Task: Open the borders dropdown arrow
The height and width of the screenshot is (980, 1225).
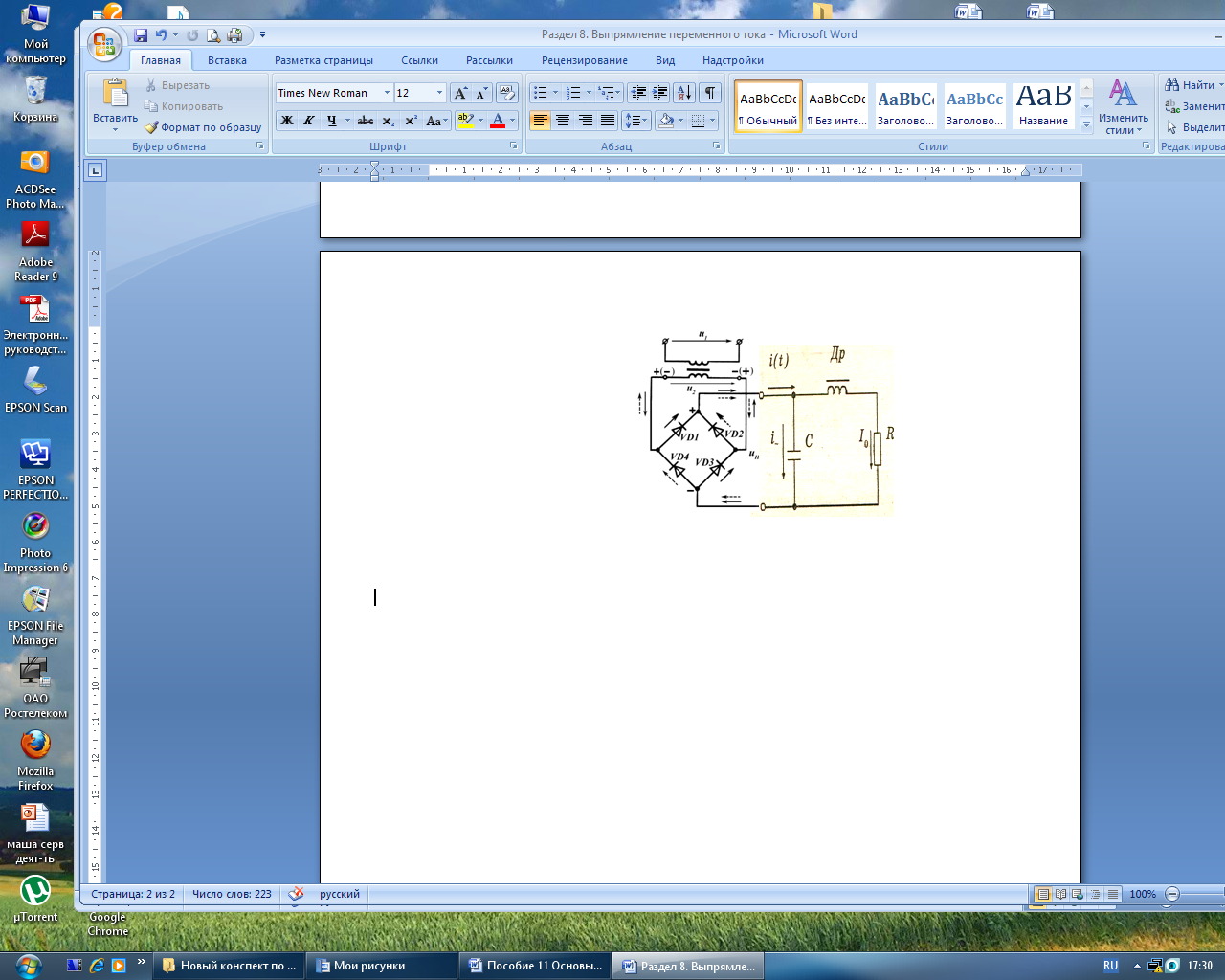Action: pyautogui.click(x=713, y=121)
